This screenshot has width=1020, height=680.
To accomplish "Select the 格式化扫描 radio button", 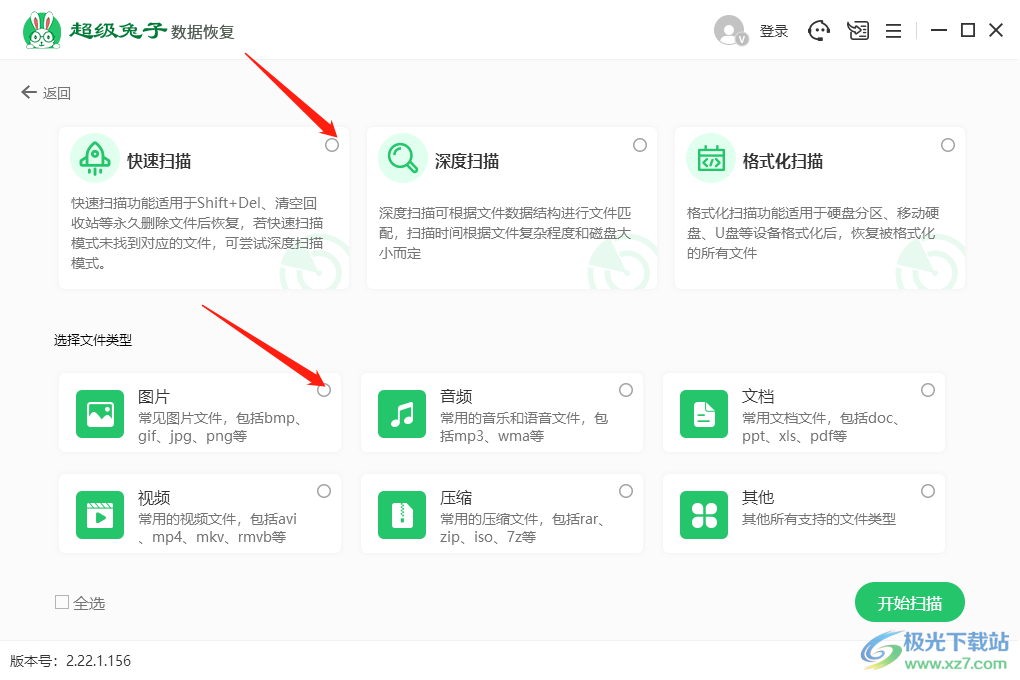I will pyautogui.click(x=948, y=145).
